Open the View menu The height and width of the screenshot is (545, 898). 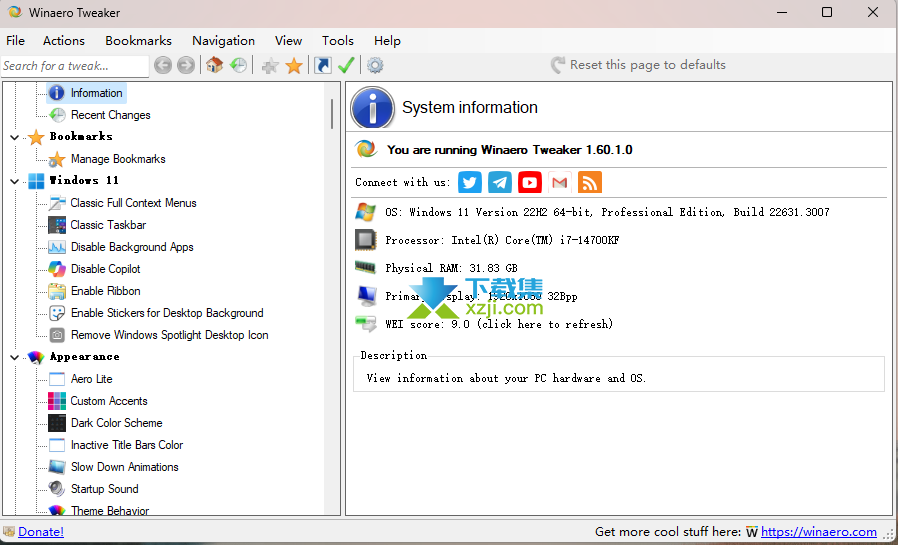288,41
